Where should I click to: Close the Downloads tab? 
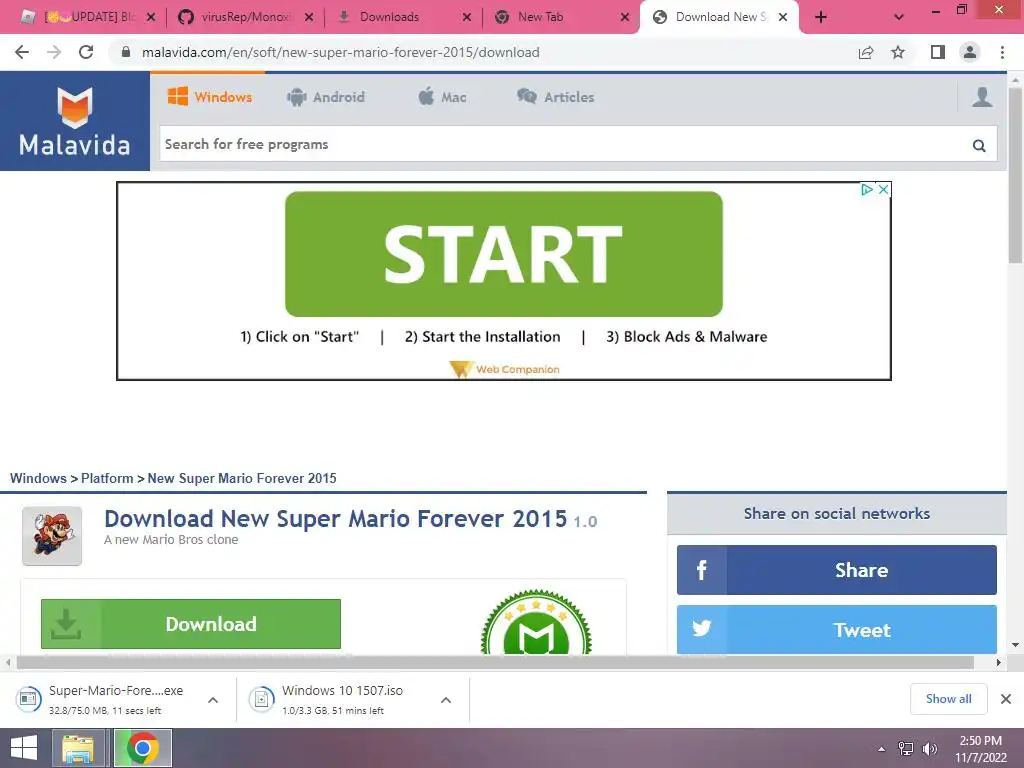[x=467, y=17]
